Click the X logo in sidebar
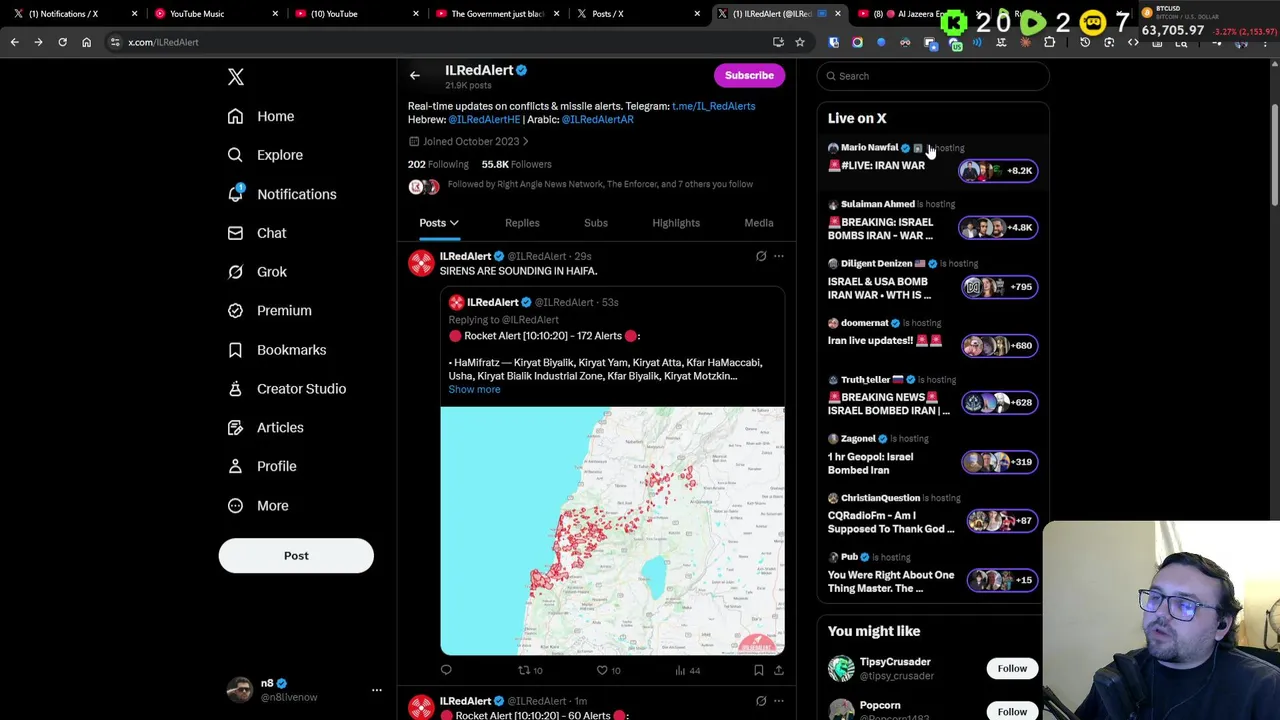The width and height of the screenshot is (1280, 720). (236, 77)
